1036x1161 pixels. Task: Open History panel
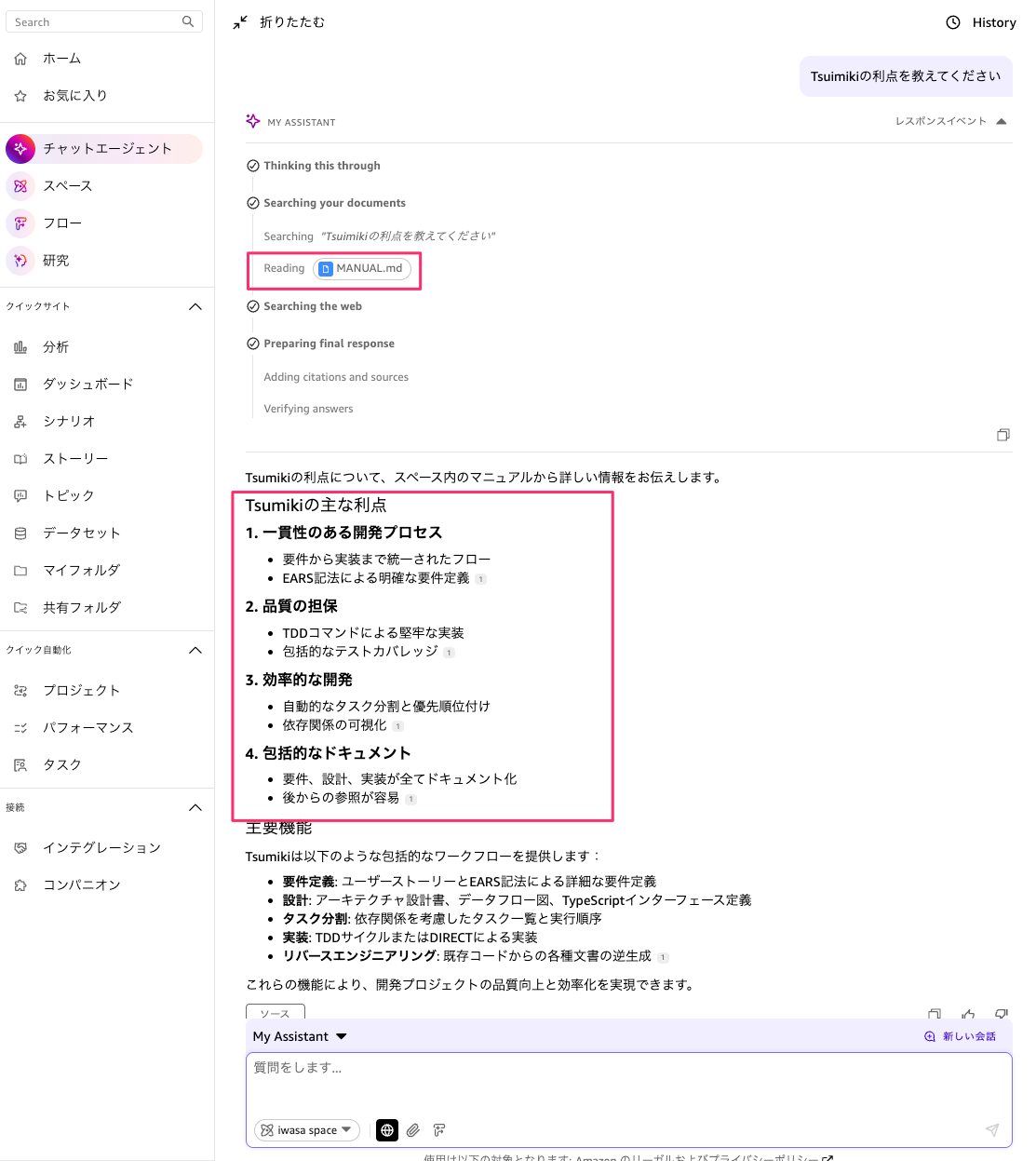[981, 22]
